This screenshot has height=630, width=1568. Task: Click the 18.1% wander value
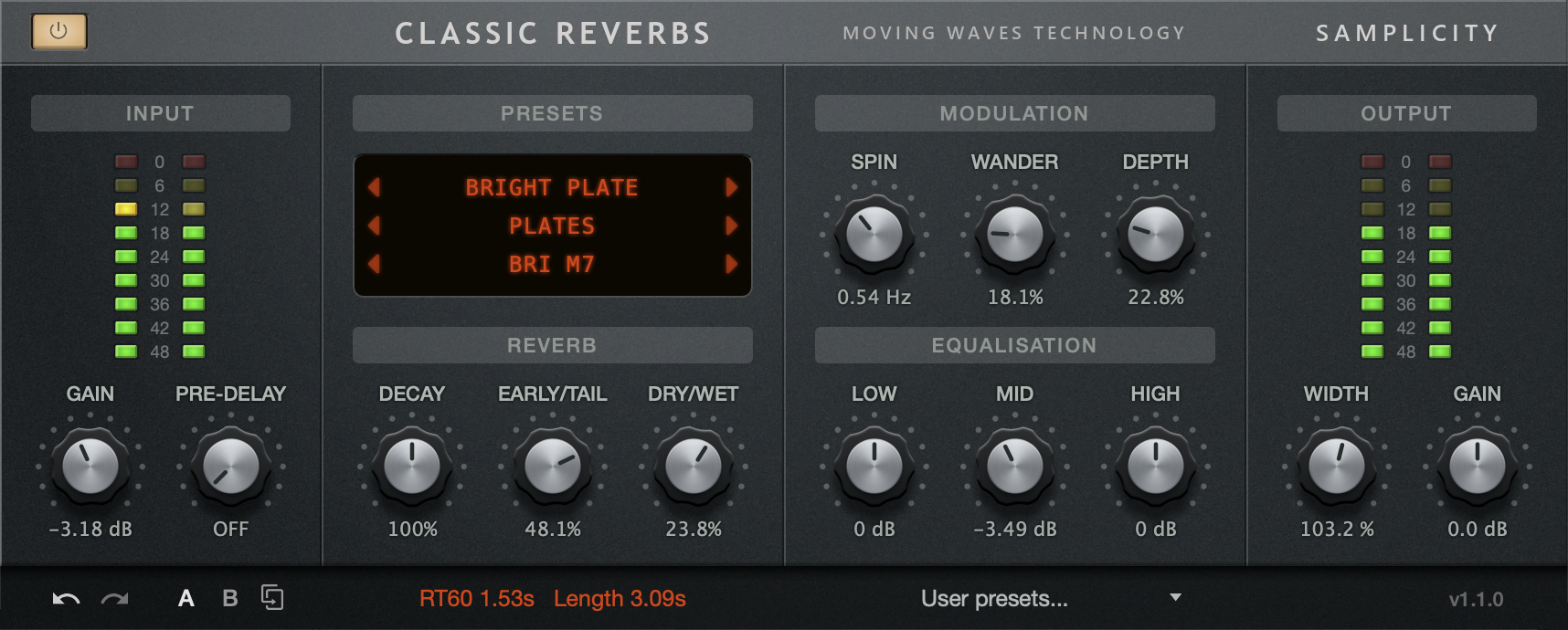[1015, 298]
